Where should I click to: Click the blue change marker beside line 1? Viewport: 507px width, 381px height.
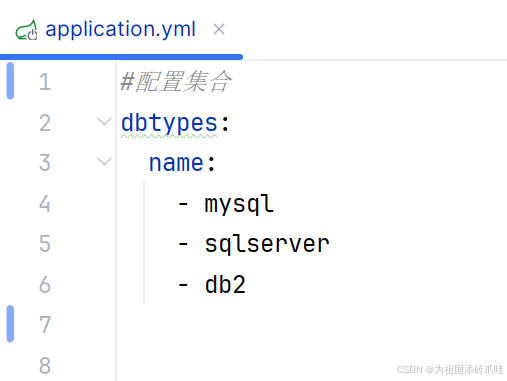coord(10,81)
